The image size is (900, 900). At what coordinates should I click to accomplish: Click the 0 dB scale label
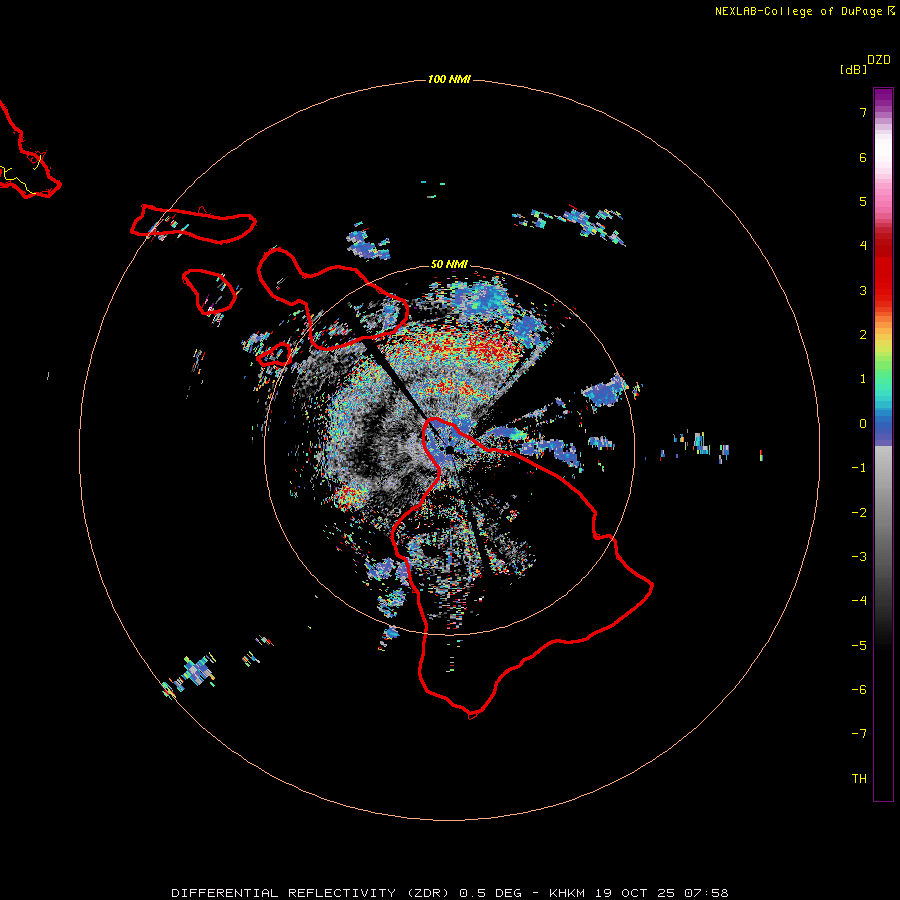[863, 424]
